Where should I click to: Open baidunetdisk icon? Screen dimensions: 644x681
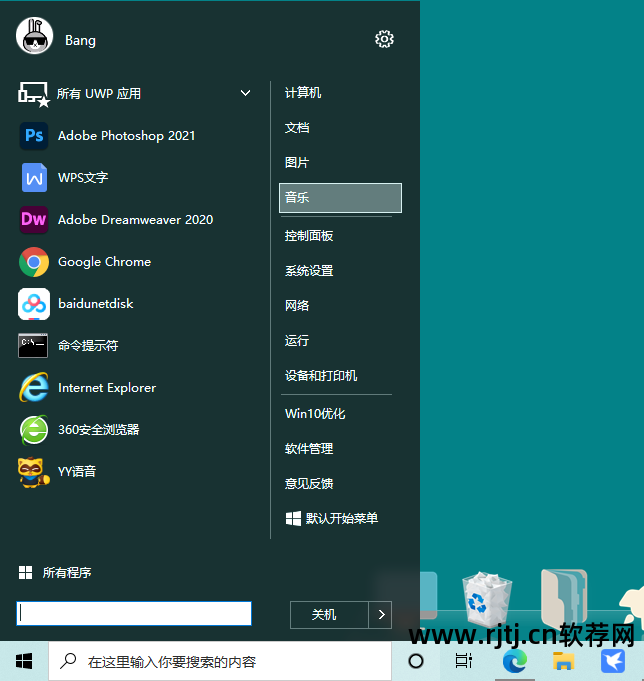tap(34, 304)
